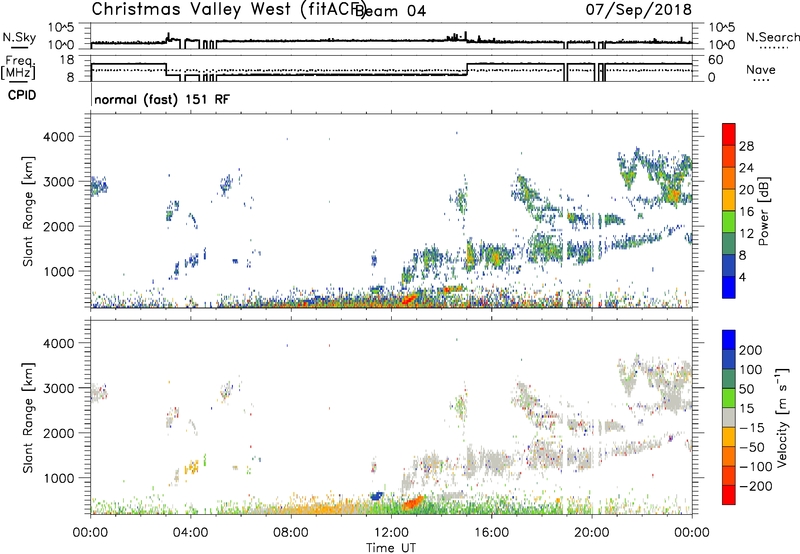Click the blue echo patch in the velocity panel
Screen dimensions: 800x554
pyautogui.click(x=377, y=495)
